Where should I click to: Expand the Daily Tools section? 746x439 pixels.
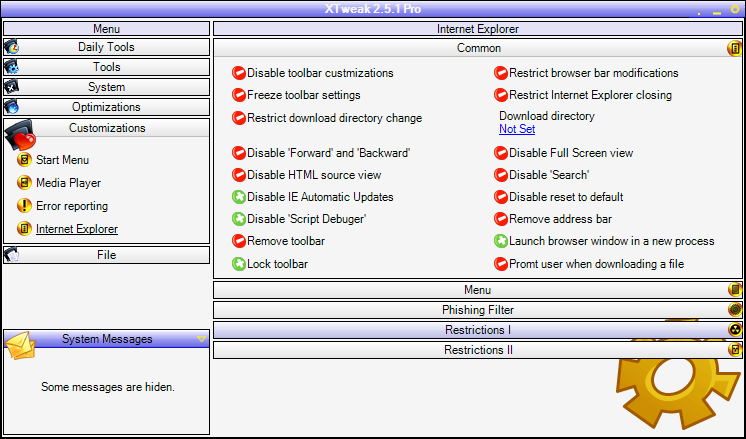107,47
